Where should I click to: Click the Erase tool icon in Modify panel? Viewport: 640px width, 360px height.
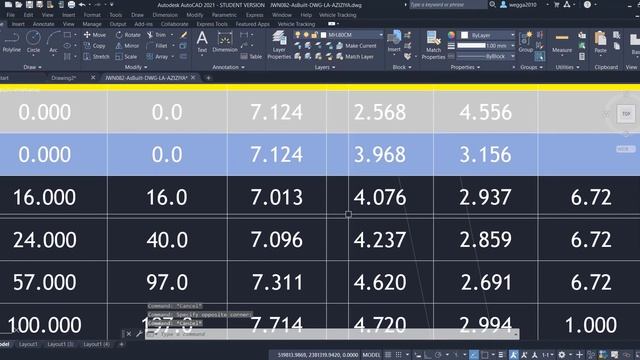point(184,35)
